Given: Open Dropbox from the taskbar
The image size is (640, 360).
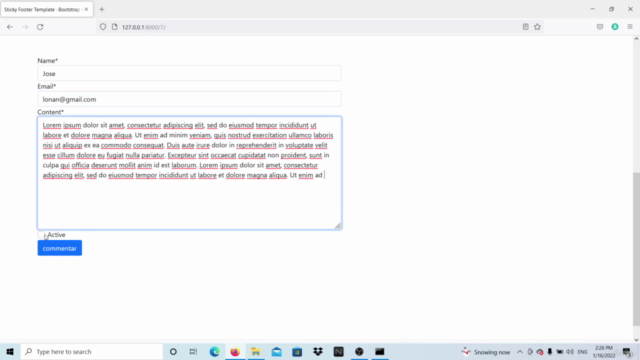Looking at the screenshot, I should (x=318, y=351).
